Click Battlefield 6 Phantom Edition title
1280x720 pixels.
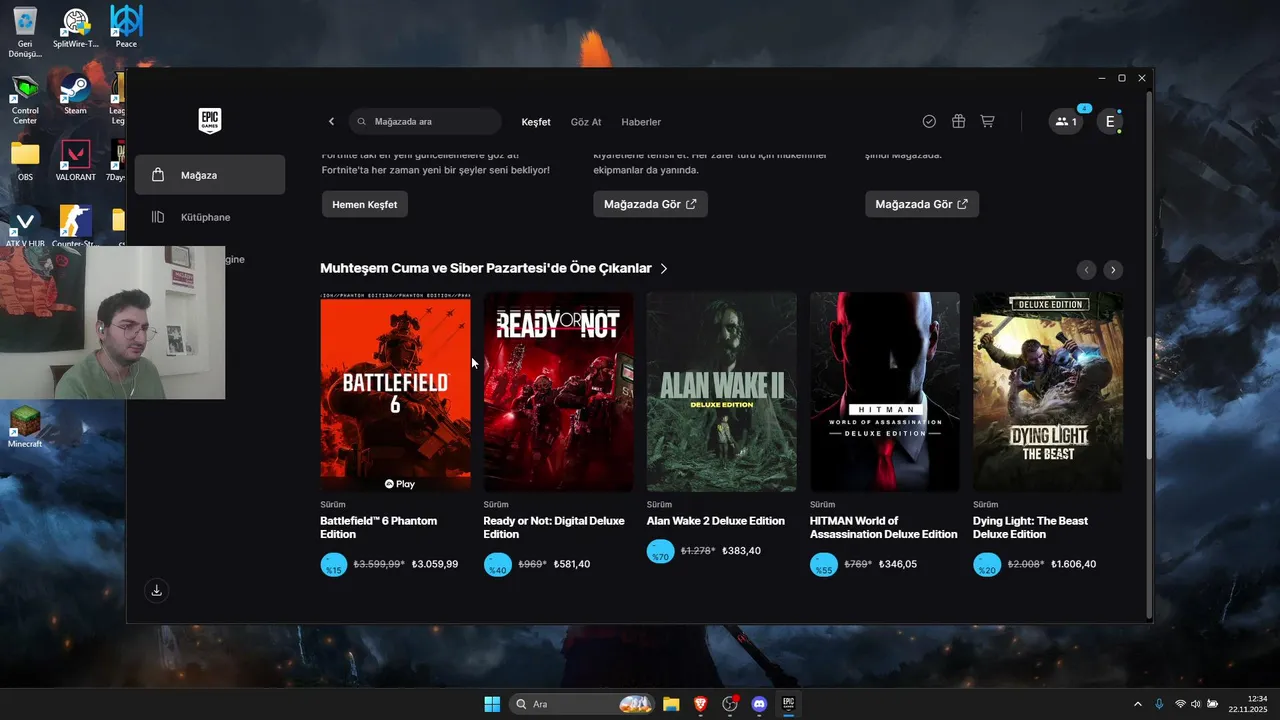click(x=379, y=527)
